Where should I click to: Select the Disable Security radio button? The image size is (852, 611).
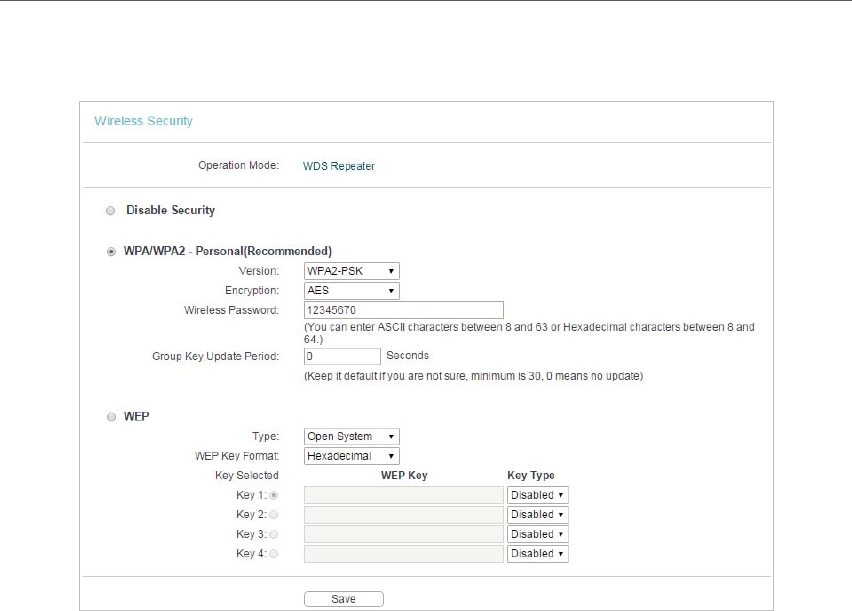coord(110,211)
